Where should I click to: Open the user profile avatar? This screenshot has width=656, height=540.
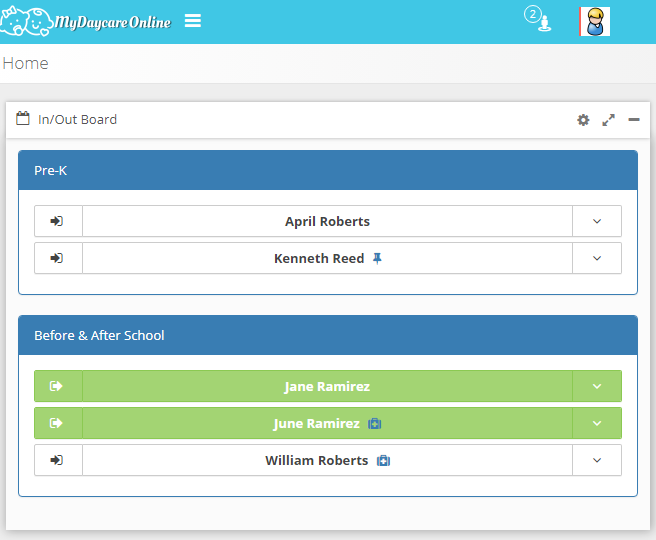click(595, 22)
